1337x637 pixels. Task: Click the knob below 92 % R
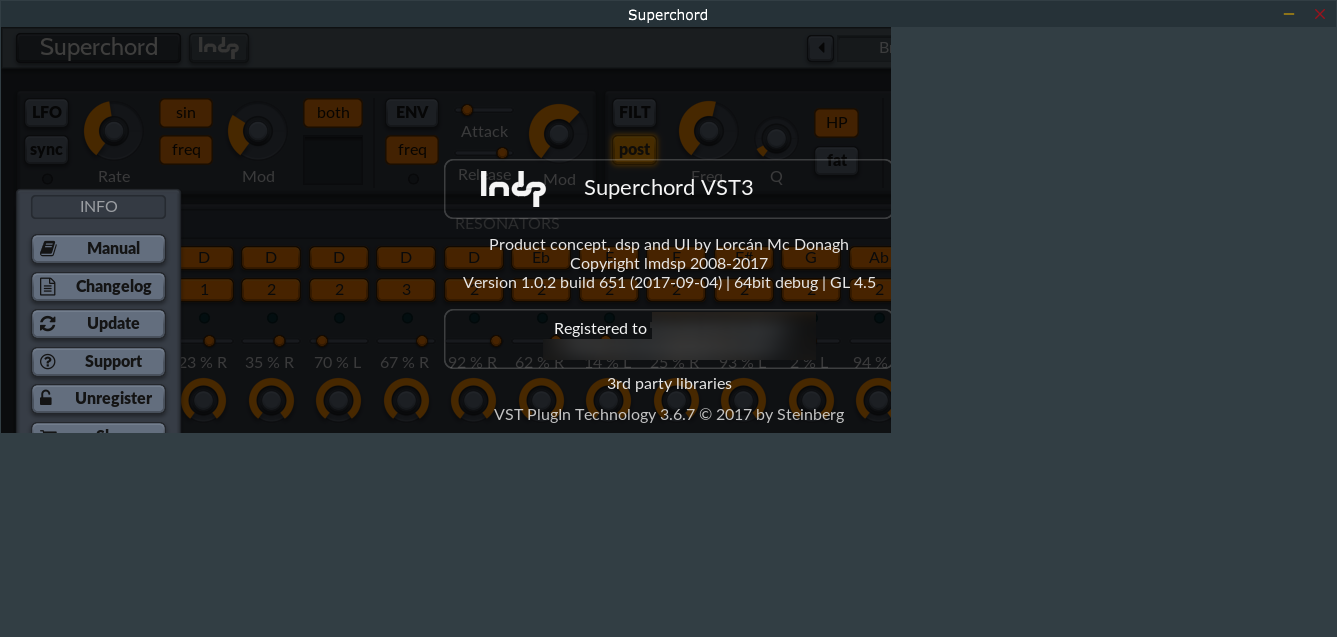click(x=473, y=400)
